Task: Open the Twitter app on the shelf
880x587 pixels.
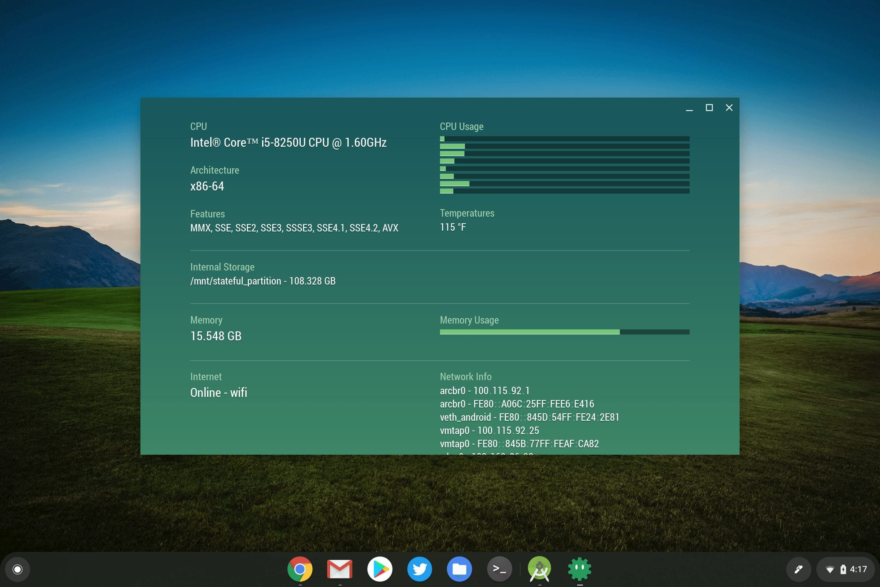Action: (419, 569)
